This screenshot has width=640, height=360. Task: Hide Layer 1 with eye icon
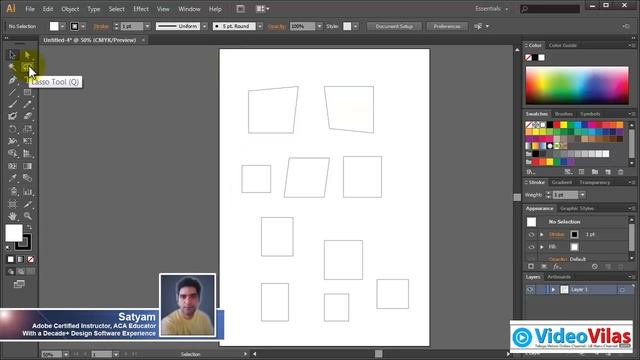click(x=530, y=289)
